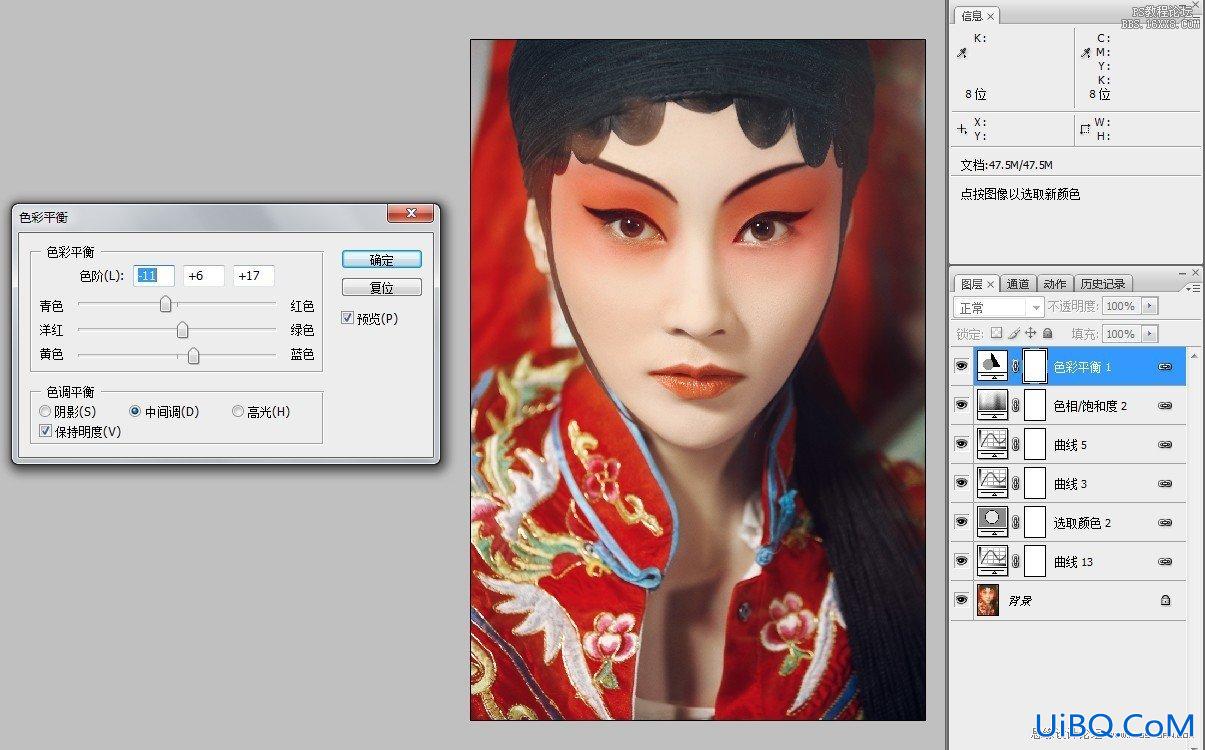Click the 曲线 13 curves thumbnail icon
Image resolution: width=1205 pixels, height=750 pixels.
pos(991,561)
